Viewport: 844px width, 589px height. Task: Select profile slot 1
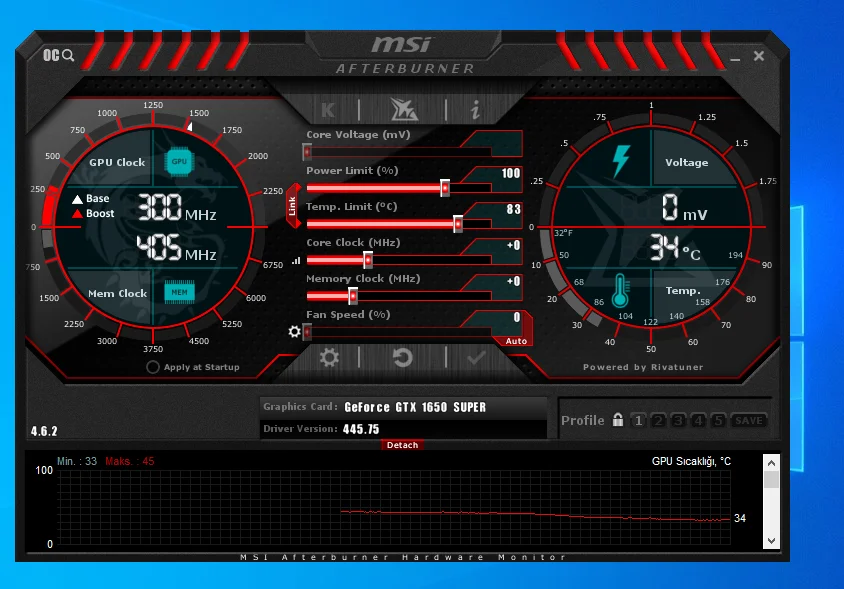[x=638, y=420]
